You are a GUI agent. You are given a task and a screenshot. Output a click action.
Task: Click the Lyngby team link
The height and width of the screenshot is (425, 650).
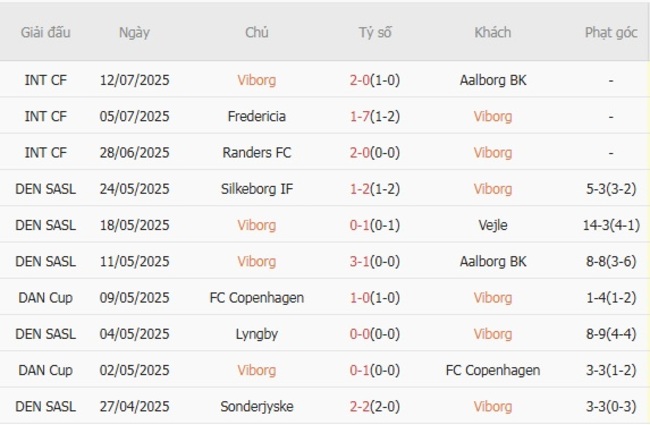point(256,334)
